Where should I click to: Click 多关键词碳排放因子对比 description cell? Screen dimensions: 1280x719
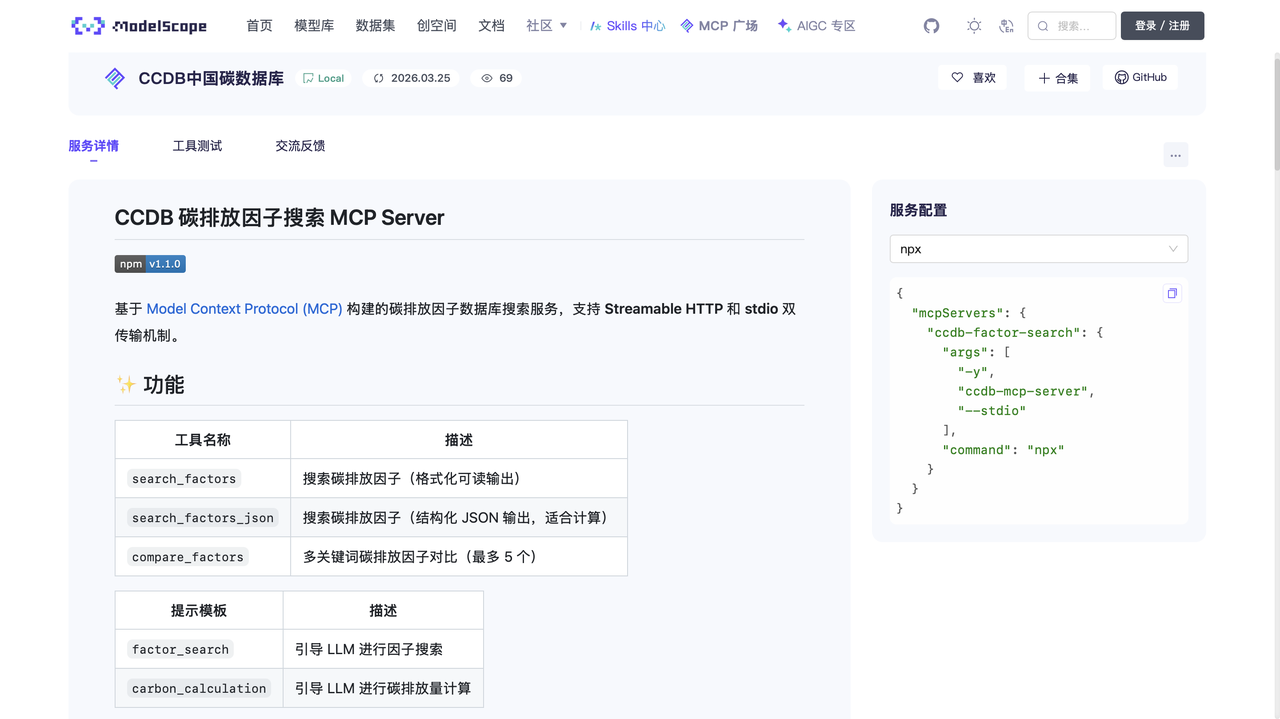459,556
